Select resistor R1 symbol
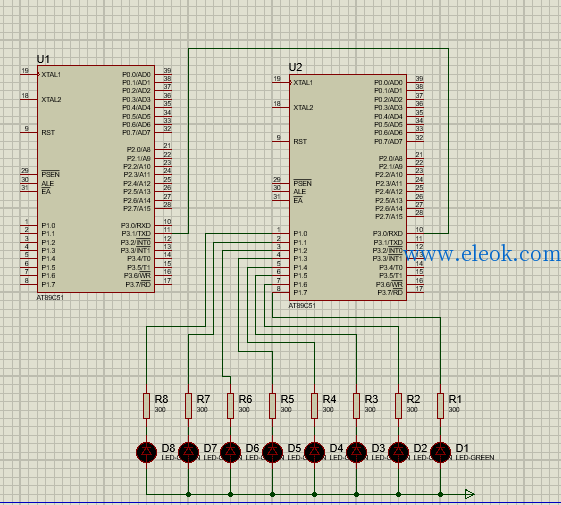 coord(440,406)
